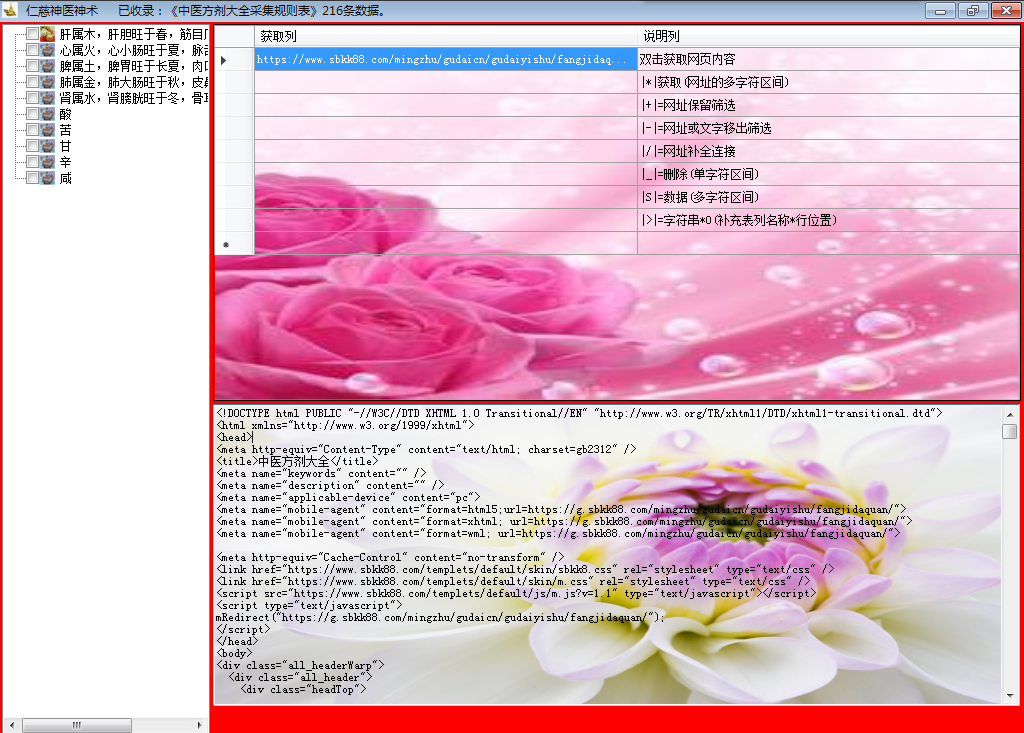The height and width of the screenshot is (733, 1024).
Task: Tick the 酸 checkbox
Action: 32,114
